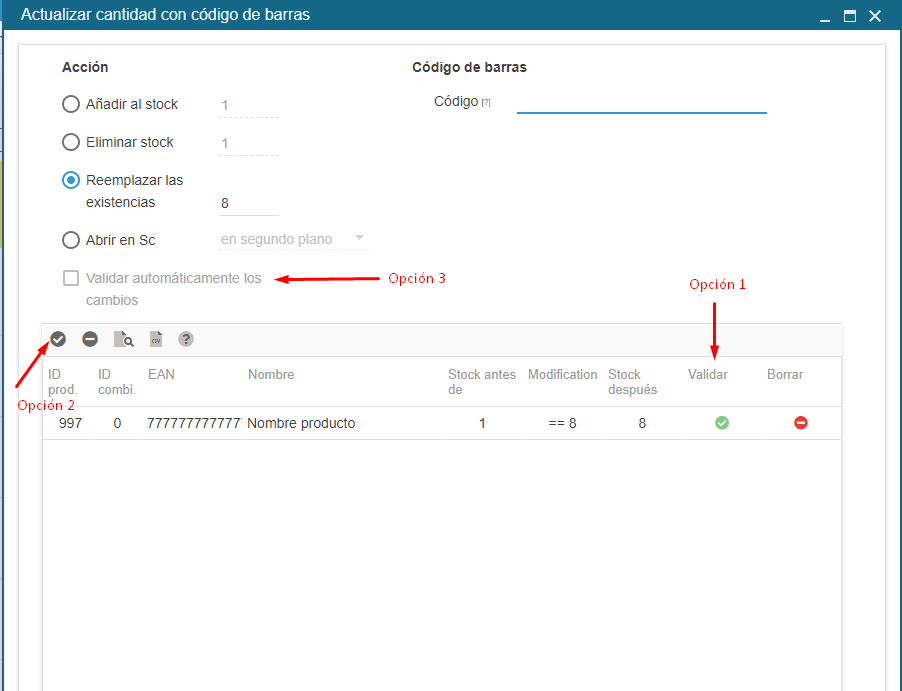
Task: Validate product 997 with the green check icon
Action: pos(721,423)
